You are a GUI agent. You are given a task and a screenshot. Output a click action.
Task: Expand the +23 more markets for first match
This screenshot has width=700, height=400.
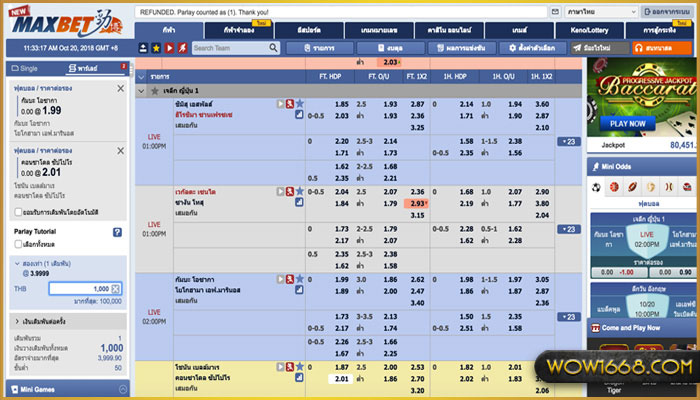pyautogui.click(x=567, y=141)
